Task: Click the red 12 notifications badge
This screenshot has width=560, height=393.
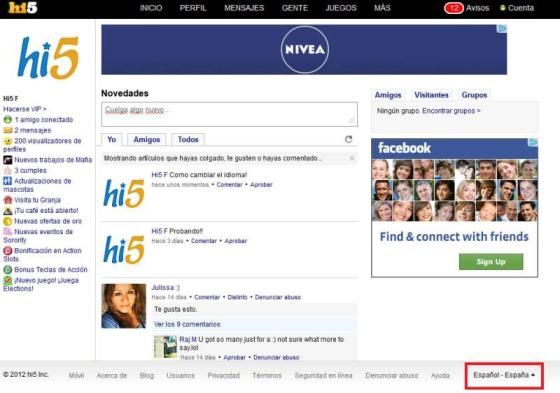Action: coord(454,8)
